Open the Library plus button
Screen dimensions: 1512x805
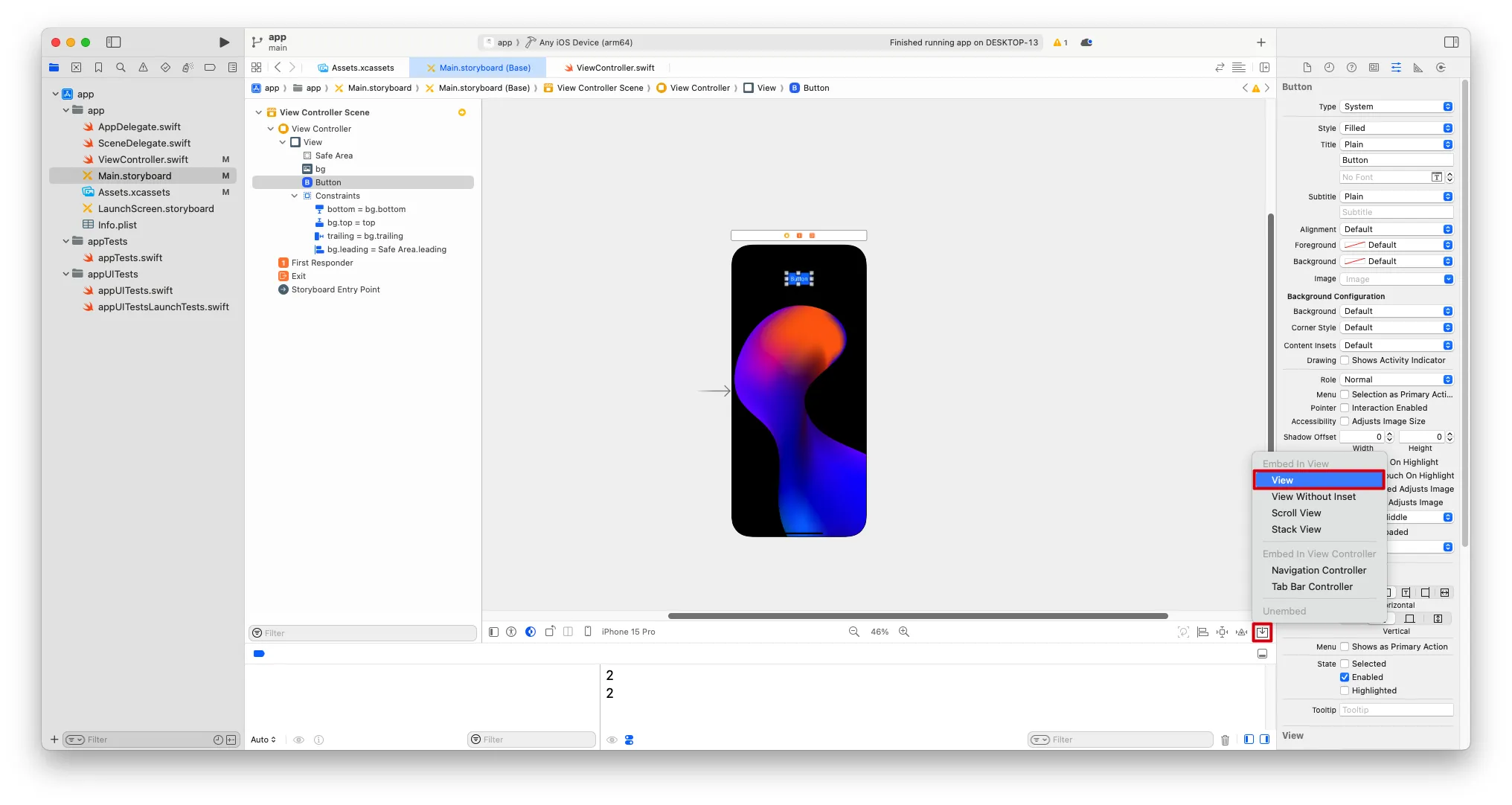tap(1260, 42)
